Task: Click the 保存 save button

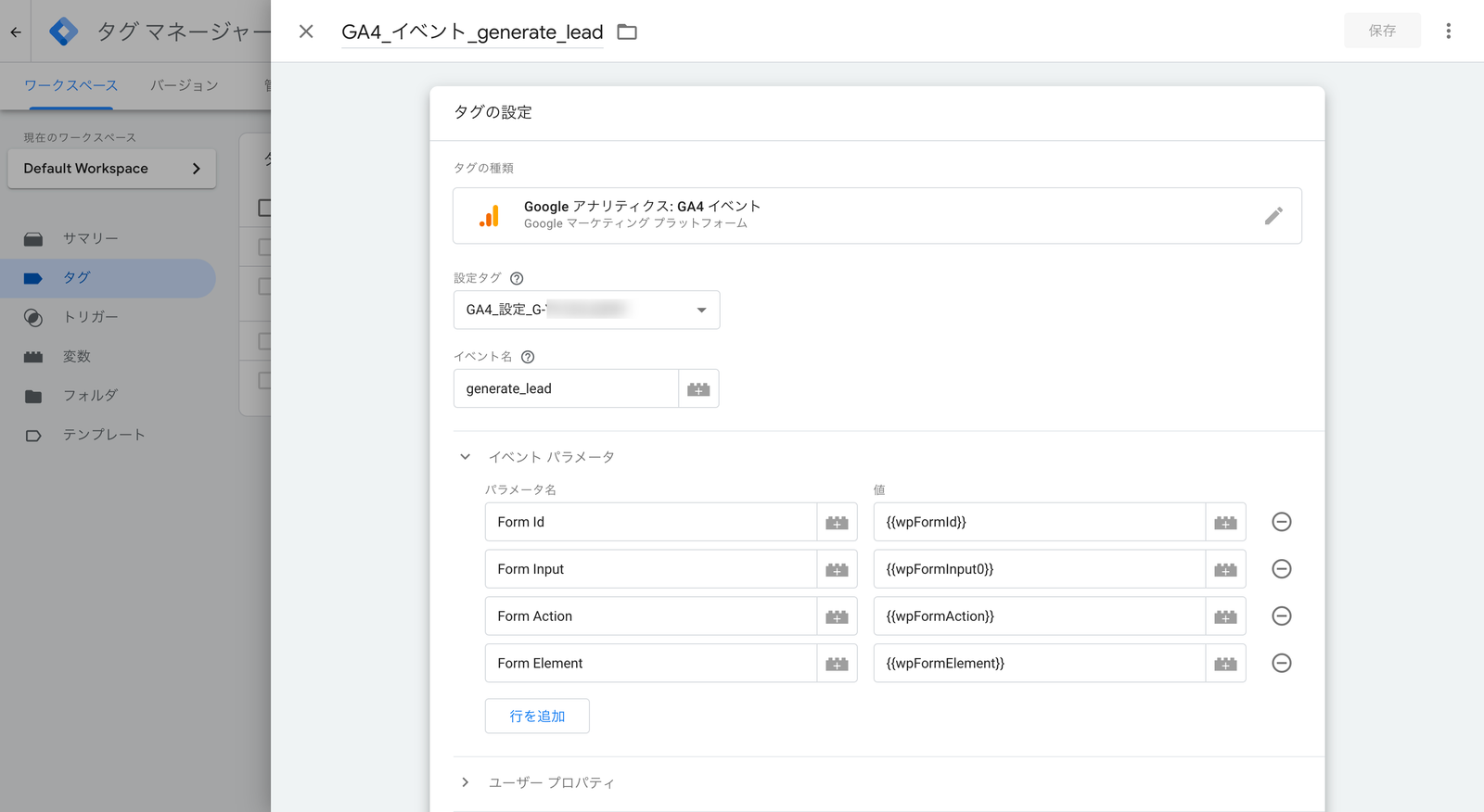Action: (1382, 31)
